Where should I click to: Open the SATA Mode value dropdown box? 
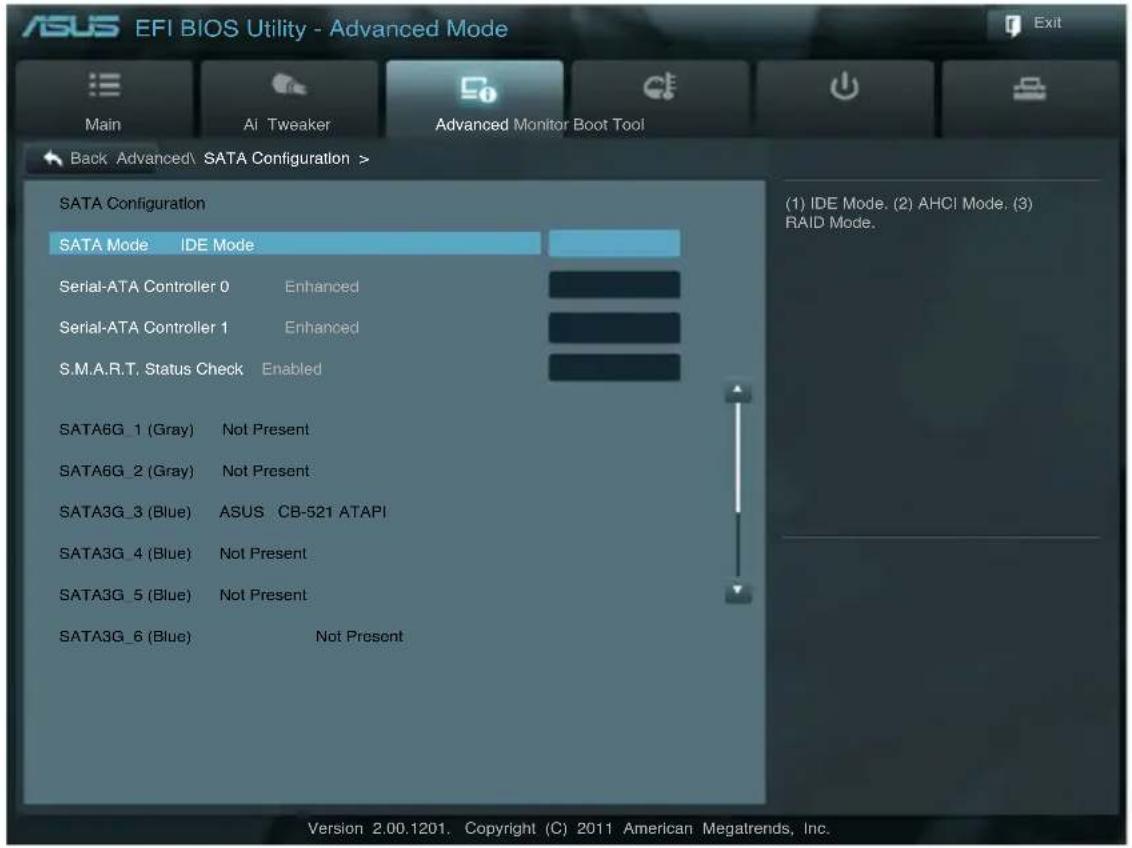(614, 243)
